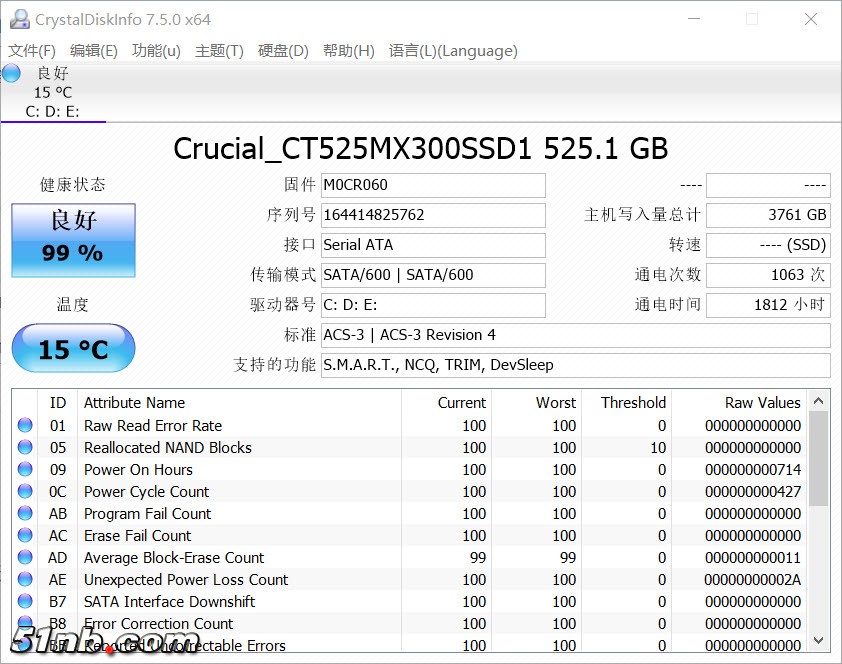Click the serial number field 164414825762
Viewport: 842px width, 664px height.
pos(433,215)
